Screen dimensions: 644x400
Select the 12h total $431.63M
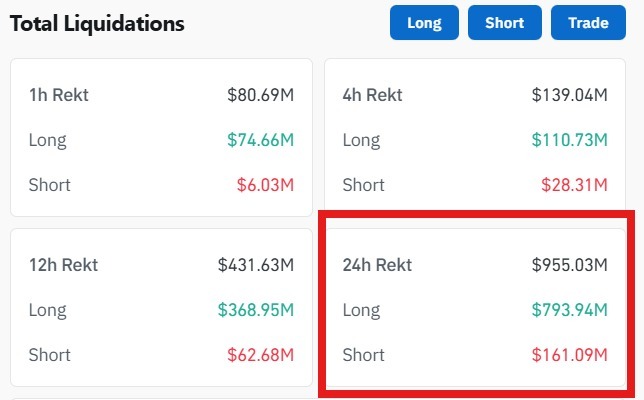(256, 265)
